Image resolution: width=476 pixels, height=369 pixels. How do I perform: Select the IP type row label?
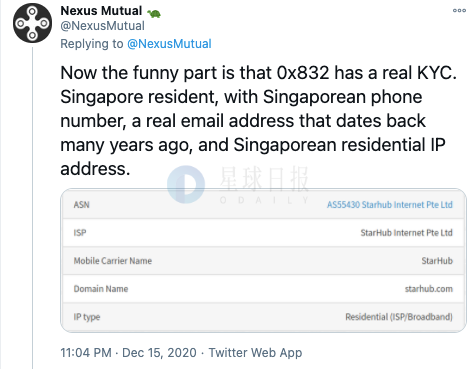87,317
